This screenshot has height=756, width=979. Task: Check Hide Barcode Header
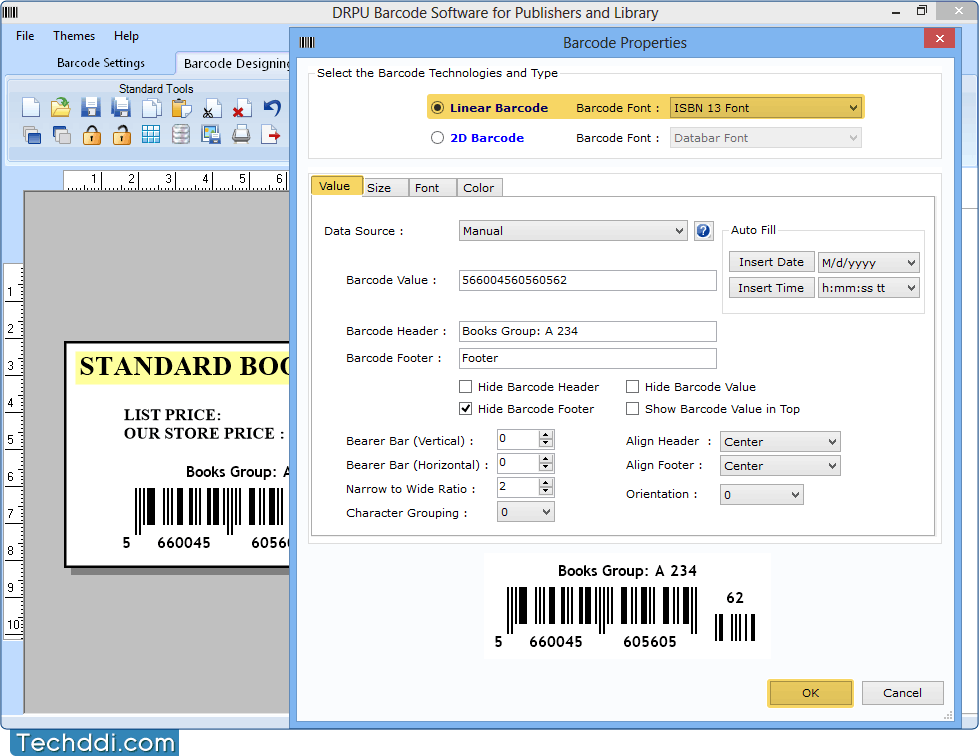click(466, 387)
